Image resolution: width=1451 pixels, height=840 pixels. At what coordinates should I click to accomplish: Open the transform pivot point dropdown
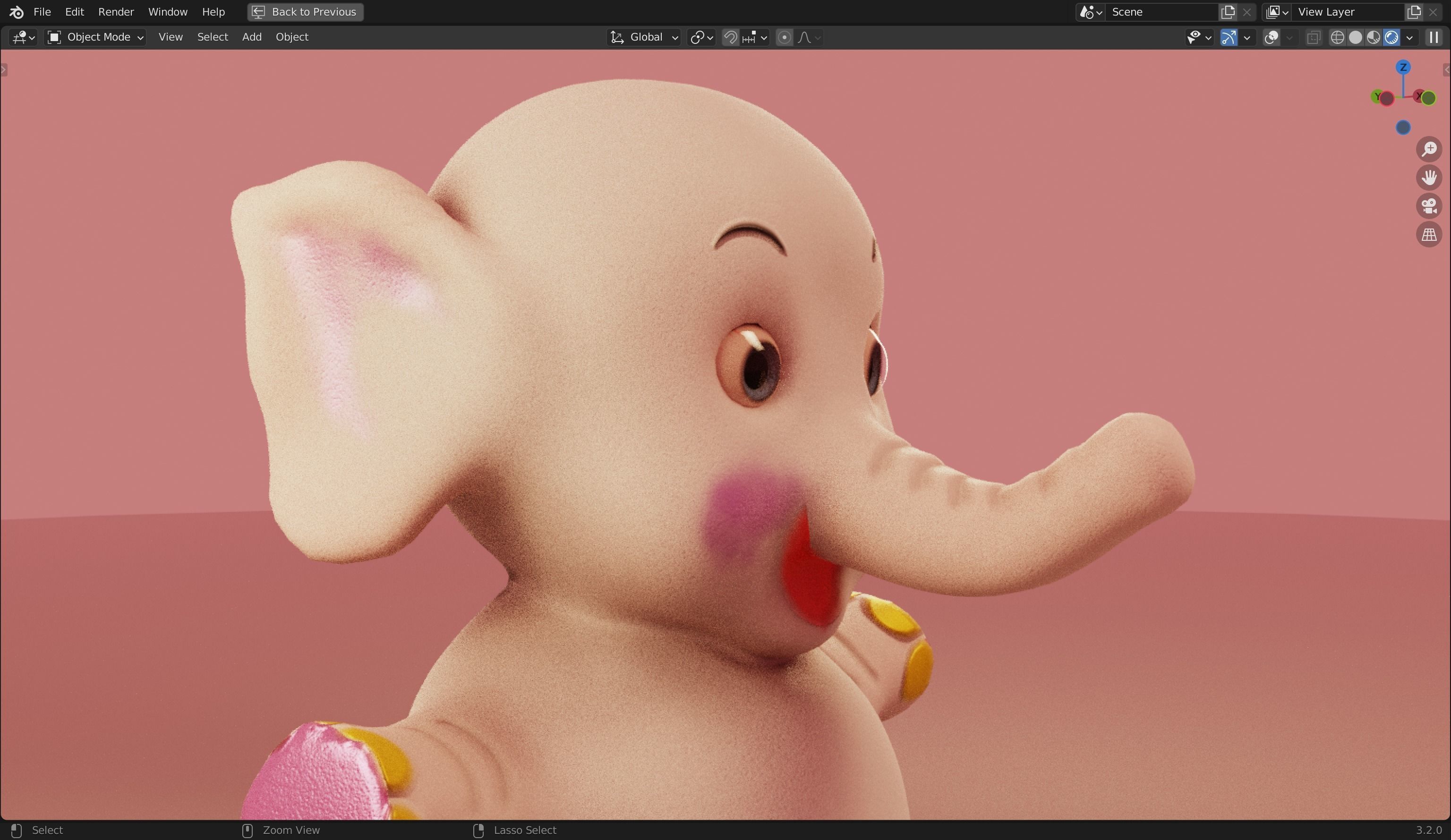(701, 37)
